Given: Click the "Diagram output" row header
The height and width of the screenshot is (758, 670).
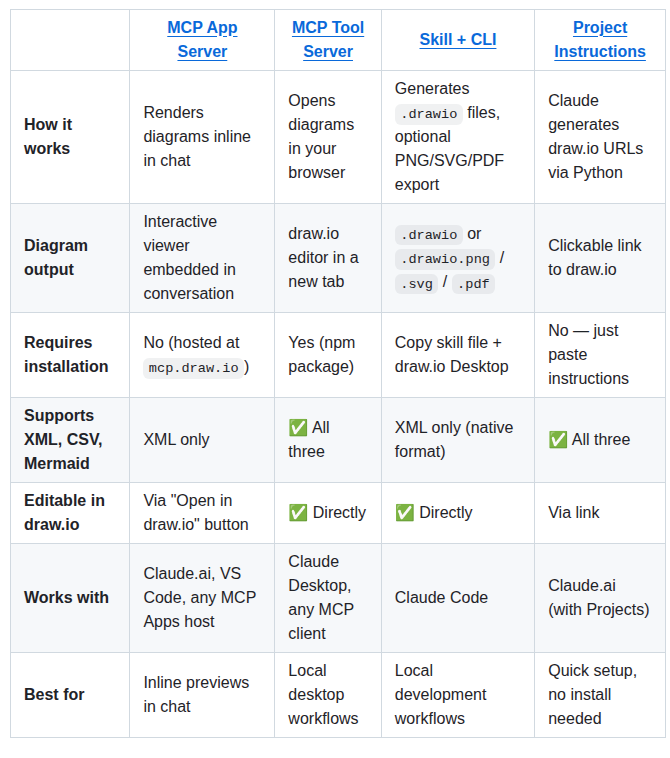Looking at the screenshot, I should click(x=56, y=258).
